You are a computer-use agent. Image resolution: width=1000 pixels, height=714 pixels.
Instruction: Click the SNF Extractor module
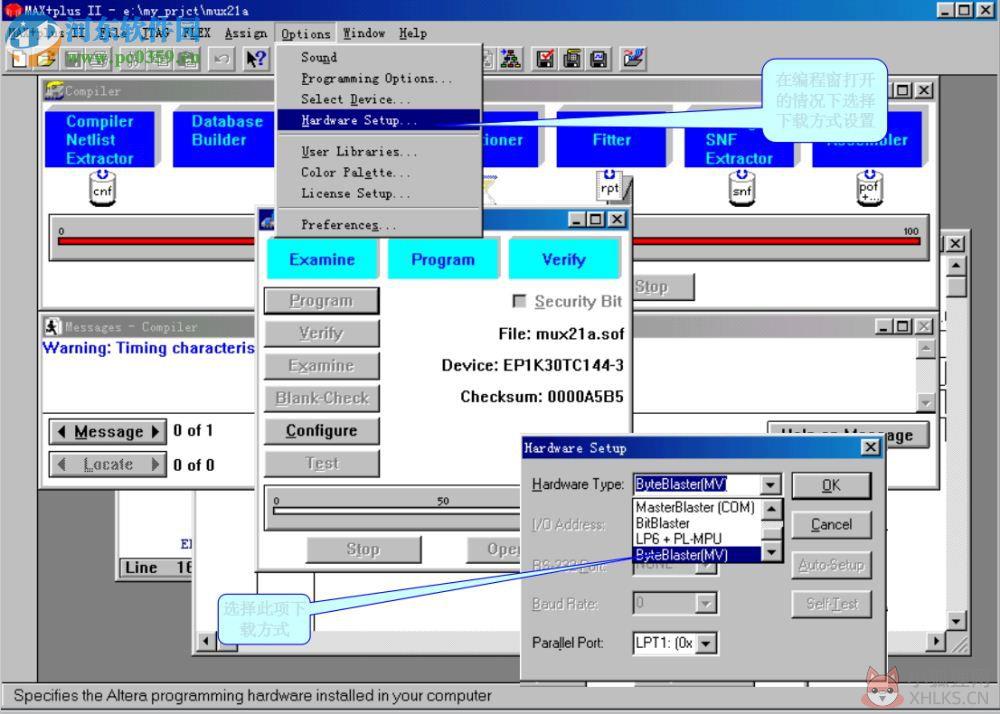pyautogui.click(x=739, y=140)
